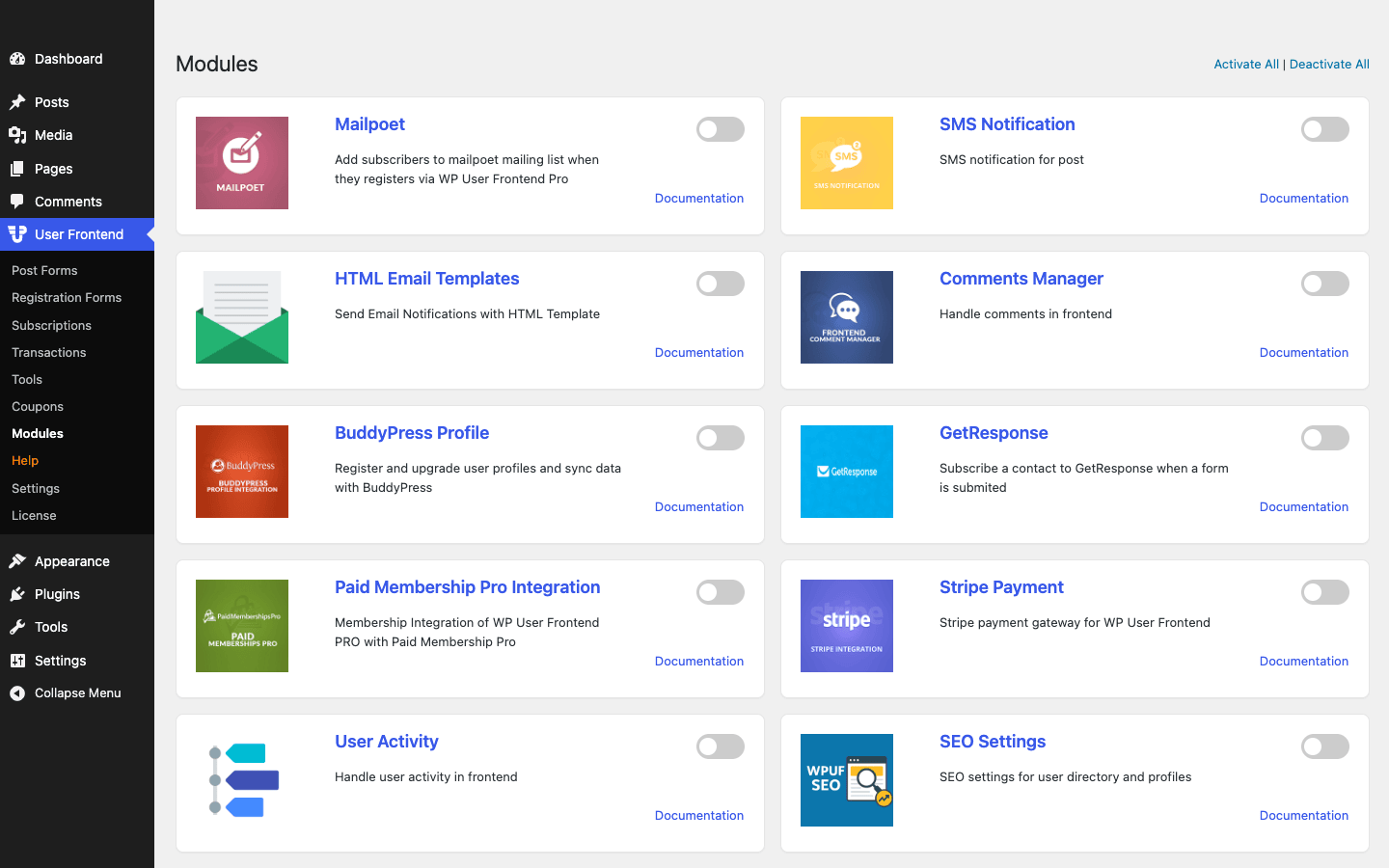Turn on HTML Email Templates toggle

[721, 284]
